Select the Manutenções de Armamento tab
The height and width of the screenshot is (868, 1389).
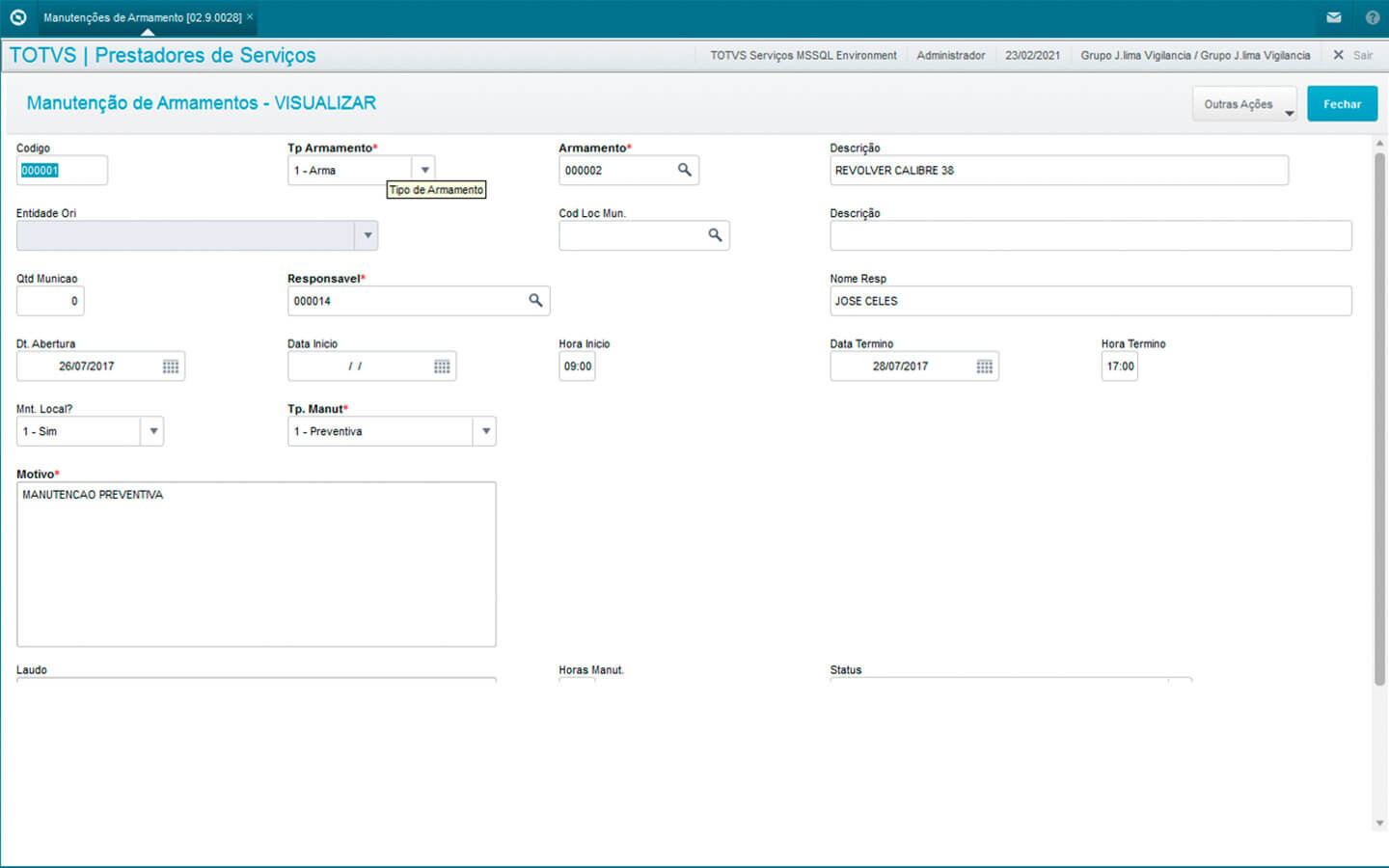coord(142,17)
